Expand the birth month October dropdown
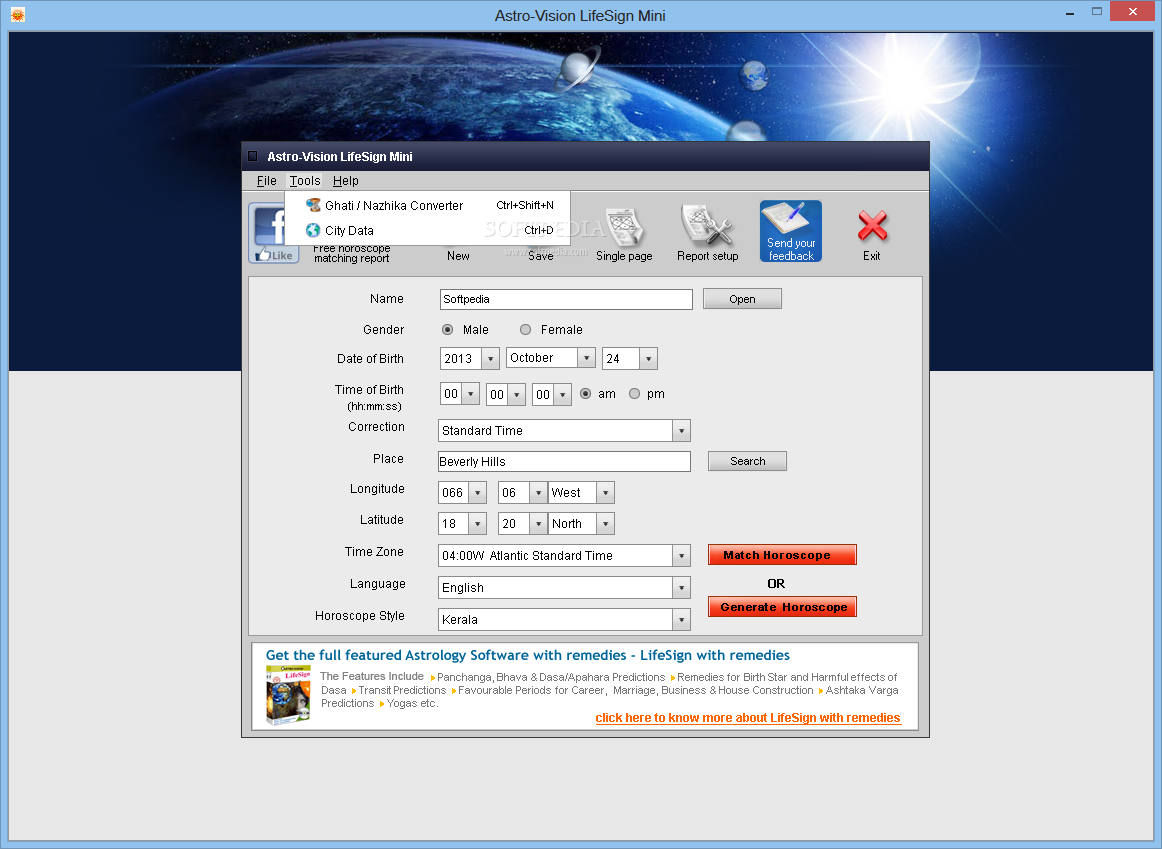The height and width of the screenshot is (849, 1162). [586, 358]
